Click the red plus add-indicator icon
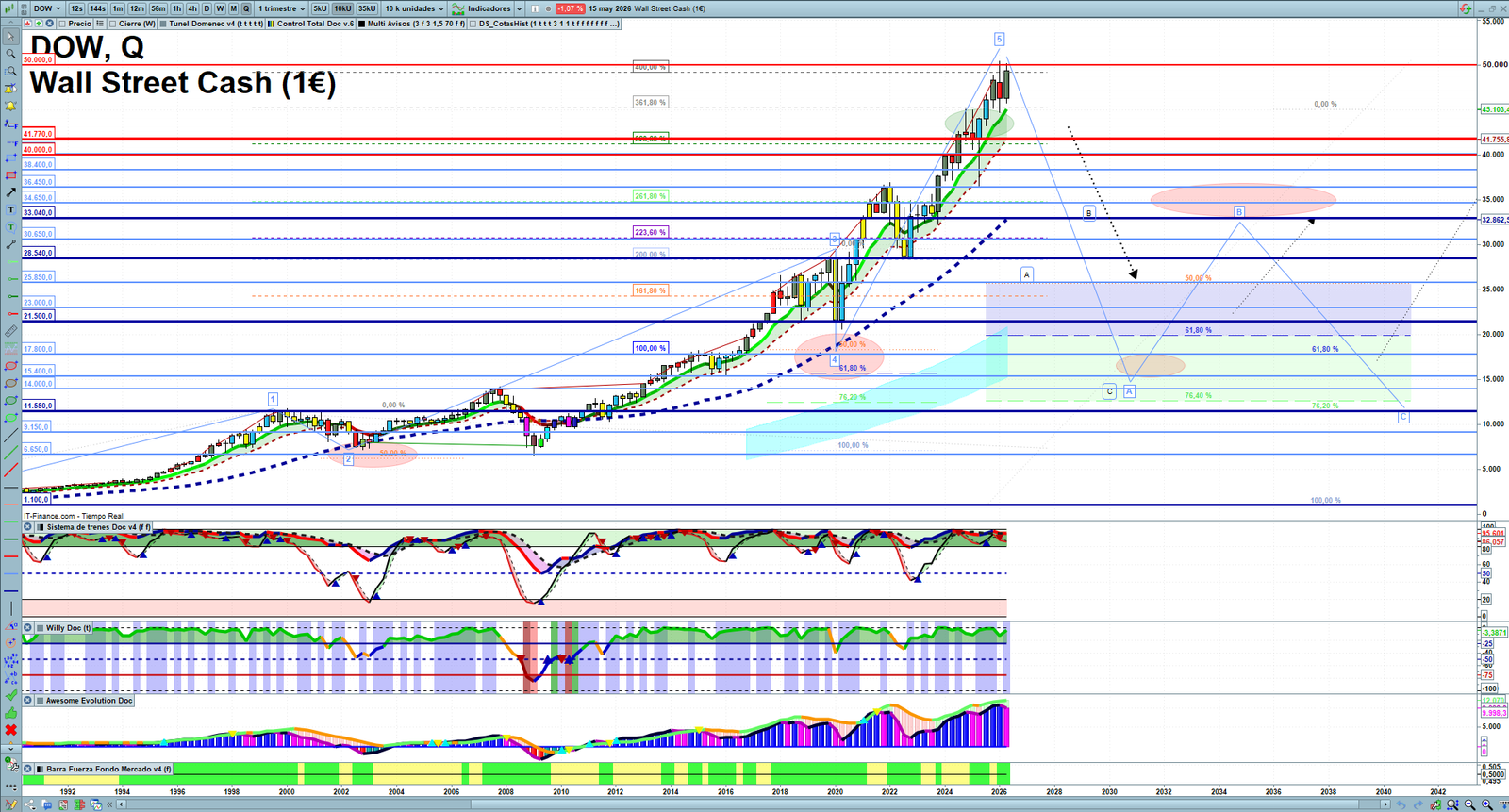 pyautogui.click(x=27, y=24)
